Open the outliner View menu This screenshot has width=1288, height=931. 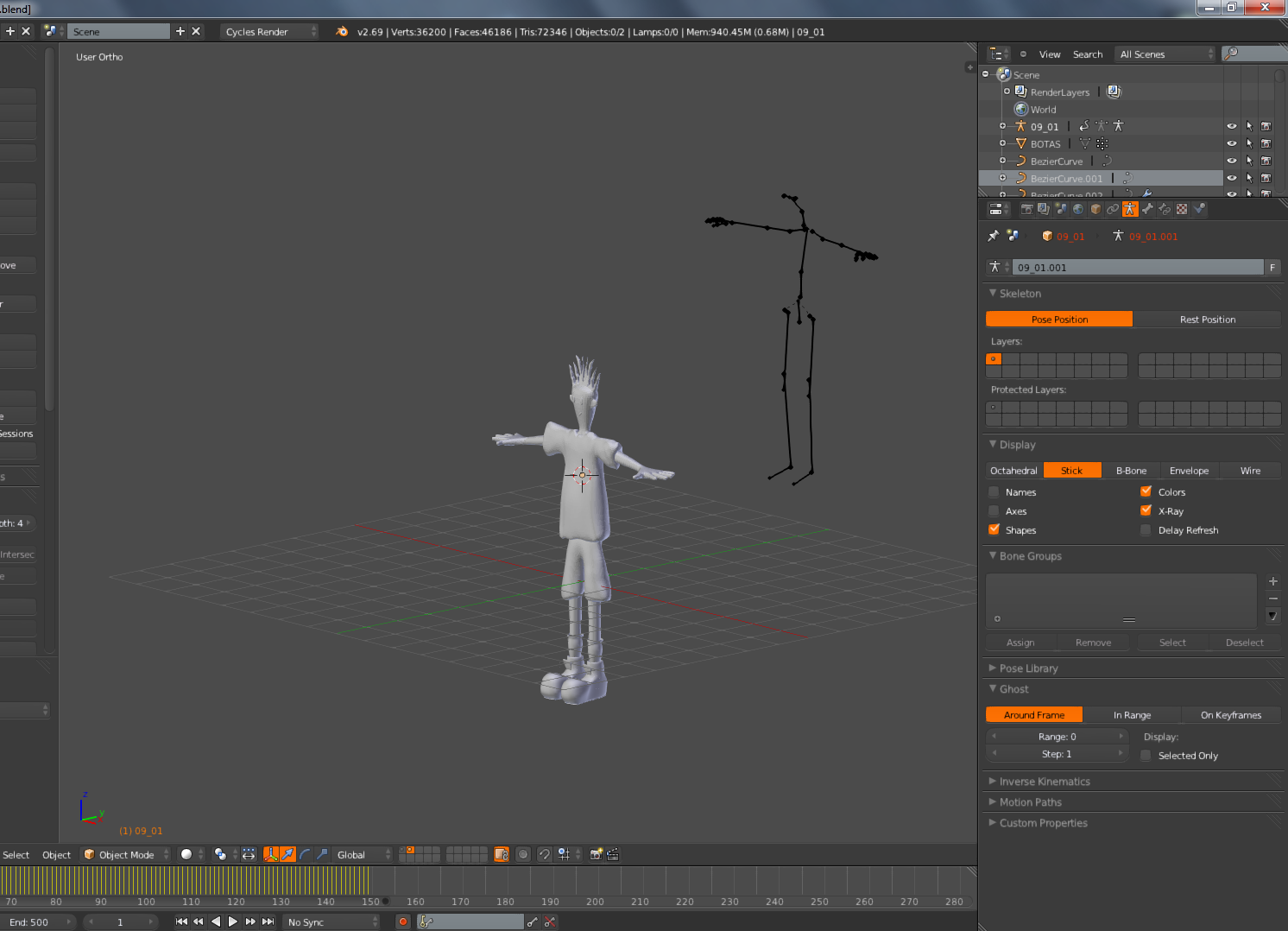(1050, 54)
